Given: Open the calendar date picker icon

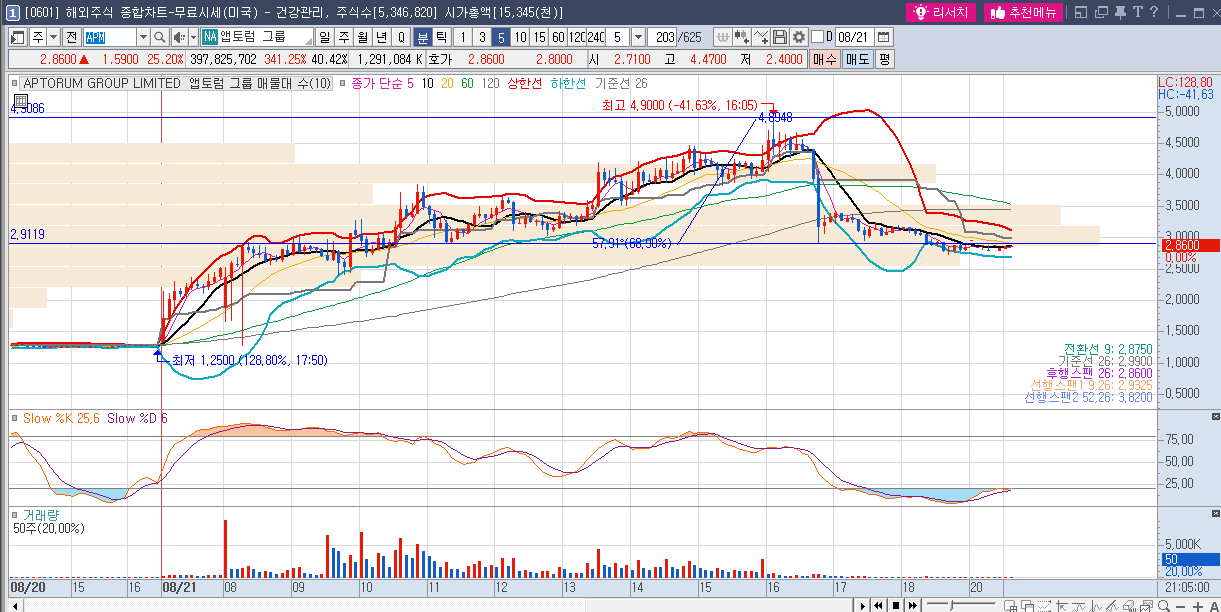Looking at the screenshot, I should coord(883,37).
